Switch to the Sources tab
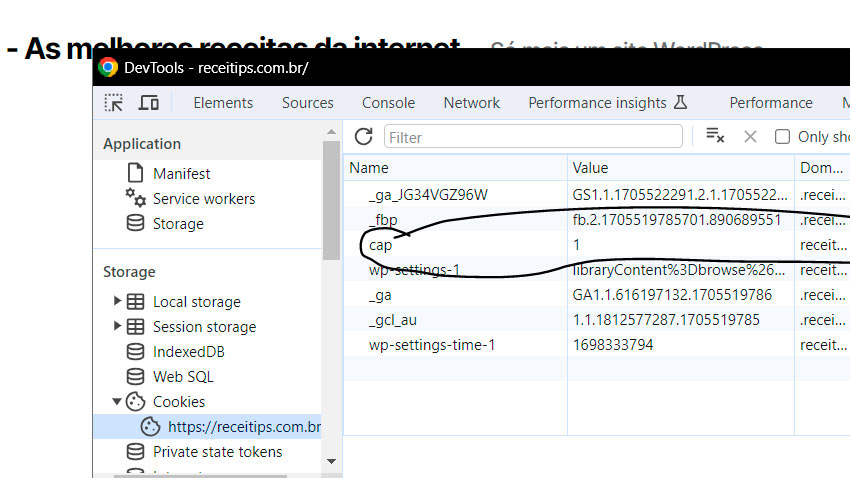850x478 pixels. [307, 103]
